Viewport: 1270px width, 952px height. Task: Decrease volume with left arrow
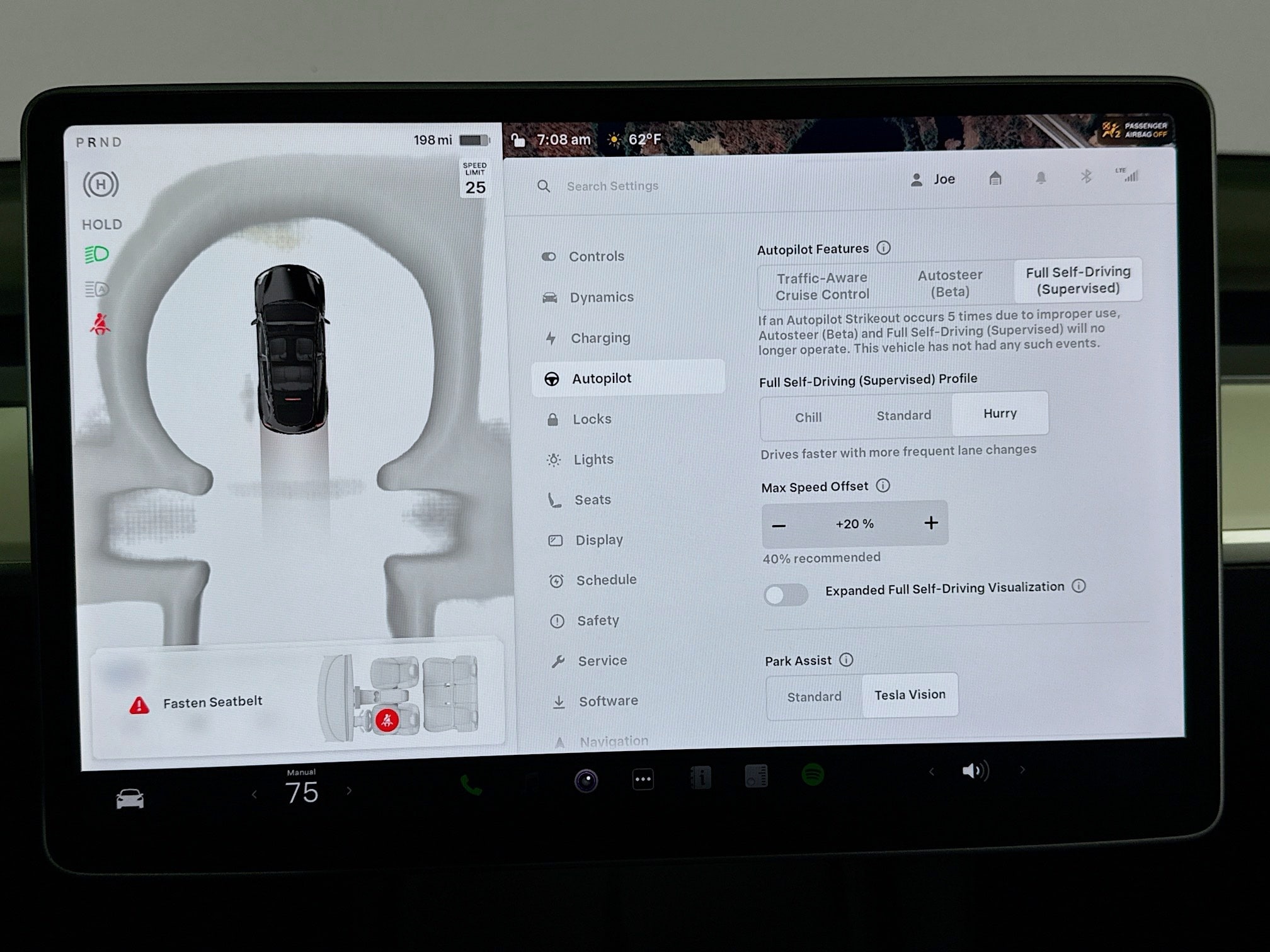(x=931, y=772)
